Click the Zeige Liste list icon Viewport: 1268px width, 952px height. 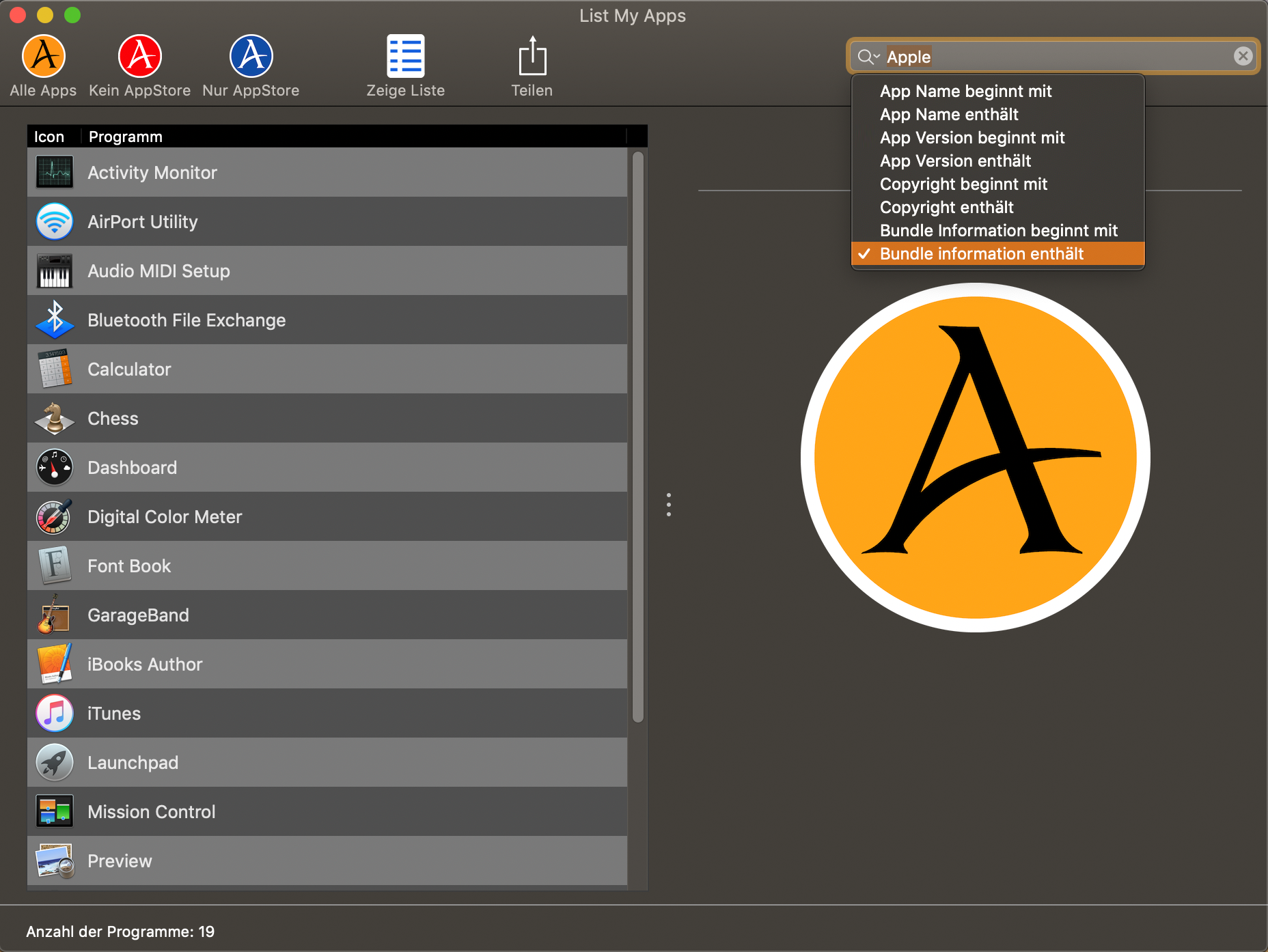[406, 56]
